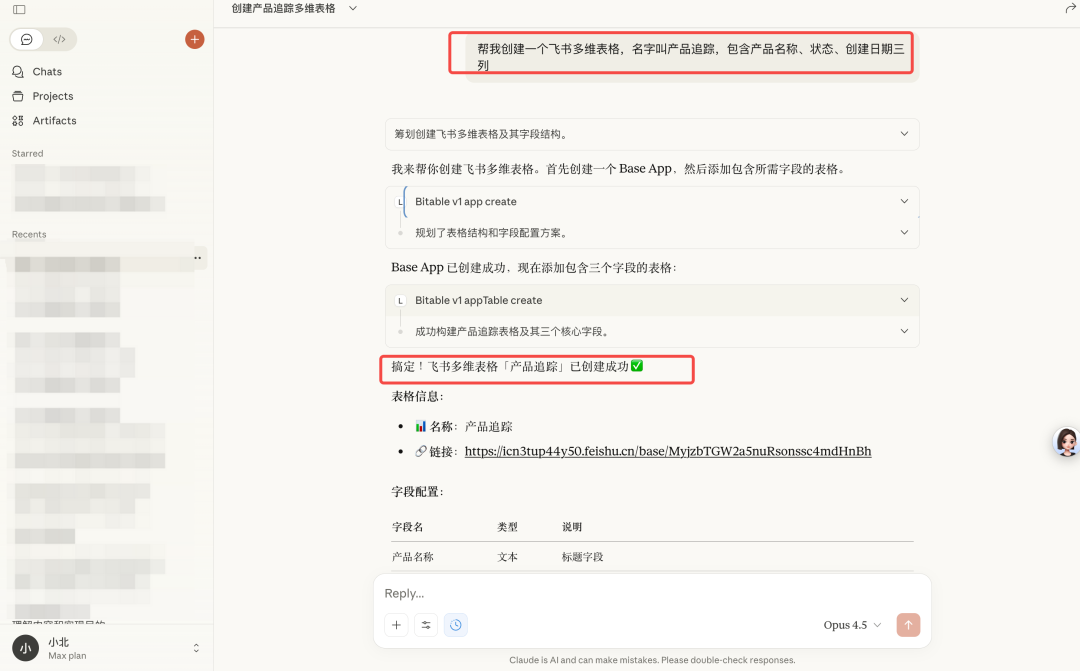Open tool settings beside the reply box
This screenshot has height=671, width=1080.
pyautogui.click(x=426, y=624)
